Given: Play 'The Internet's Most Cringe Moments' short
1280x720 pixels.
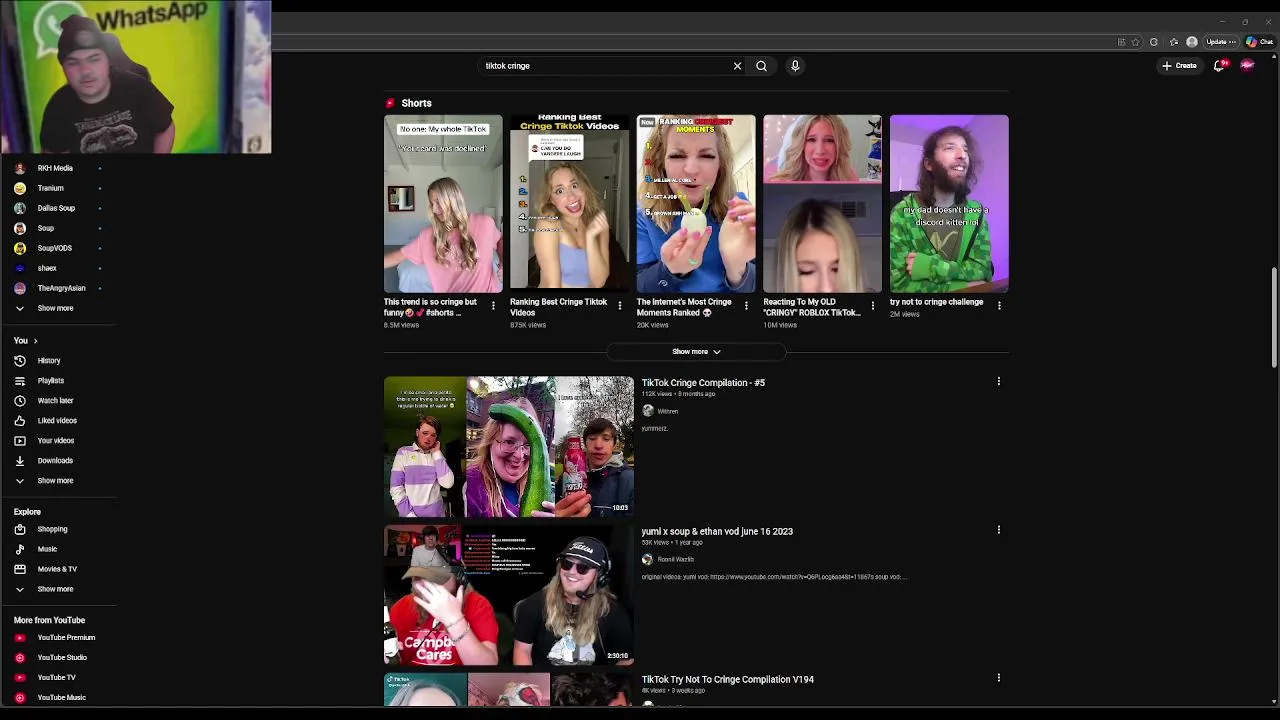Looking at the screenshot, I should (x=696, y=204).
